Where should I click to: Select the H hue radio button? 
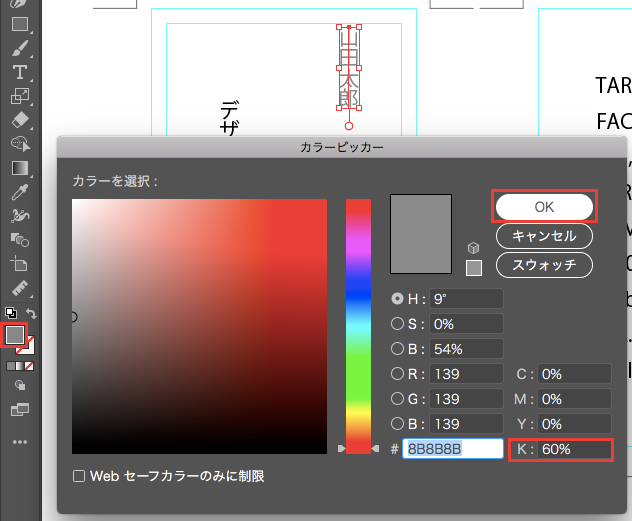(x=398, y=298)
